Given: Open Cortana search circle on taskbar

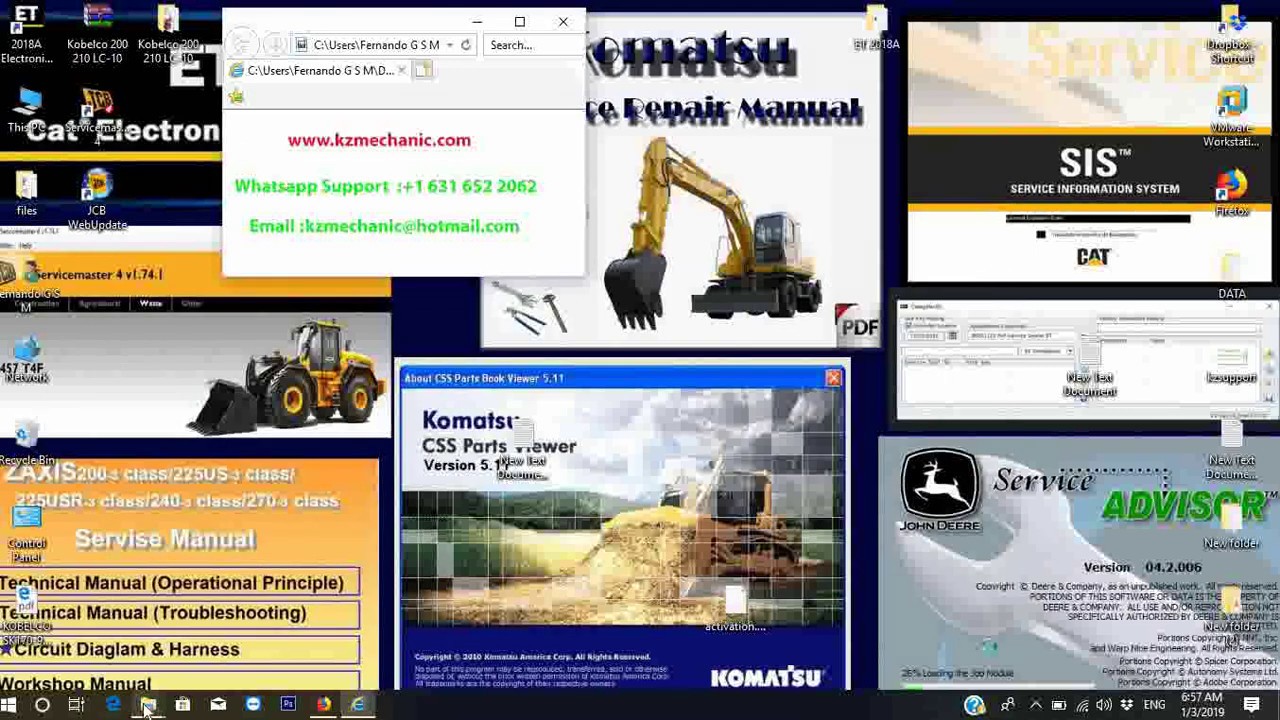Looking at the screenshot, I should (42, 705).
